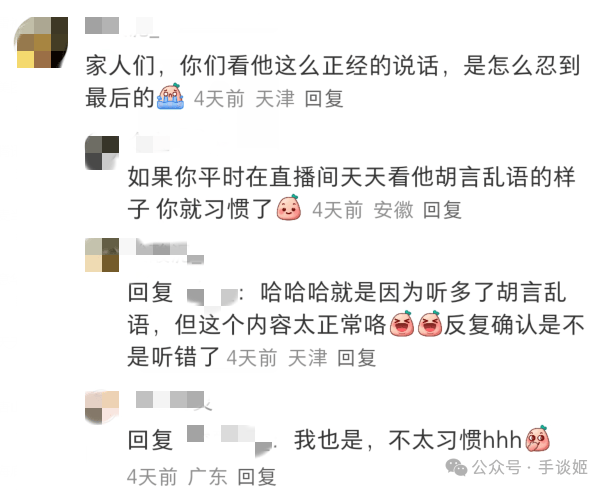The image size is (607, 491).
Task: Reply to the Anhui commenter
Action: coord(442,210)
